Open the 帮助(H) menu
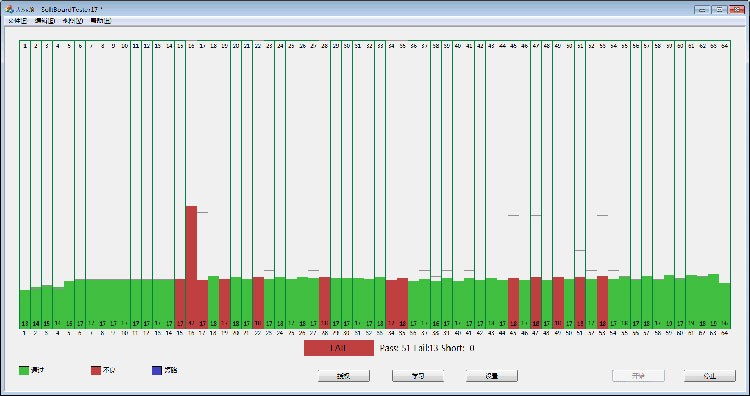The height and width of the screenshot is (396, 750). point(101,21)
